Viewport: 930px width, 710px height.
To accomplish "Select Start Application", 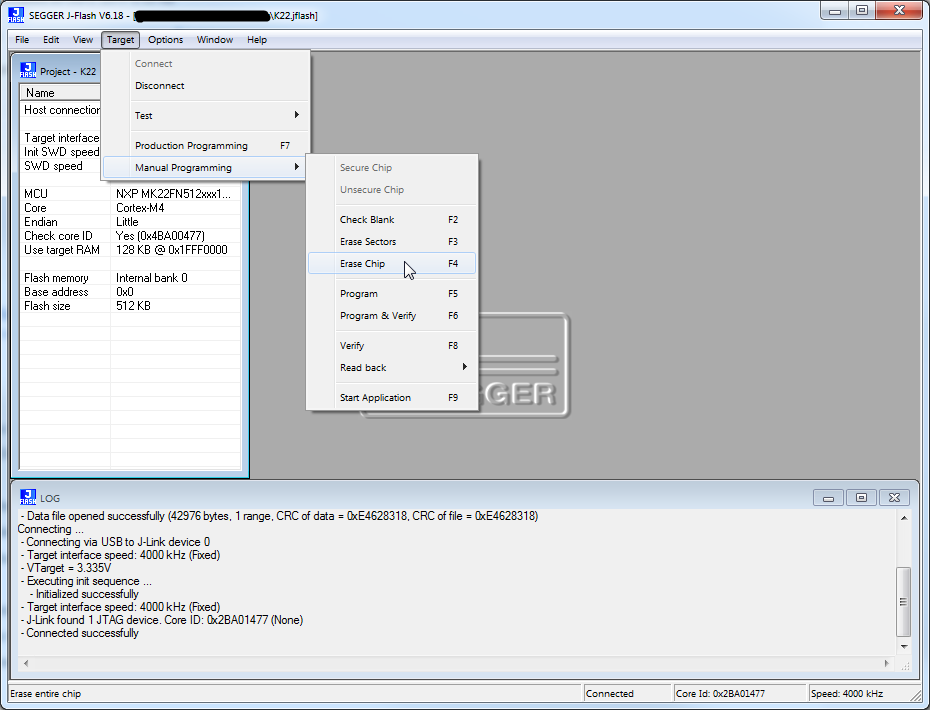I will click(392, 397).
